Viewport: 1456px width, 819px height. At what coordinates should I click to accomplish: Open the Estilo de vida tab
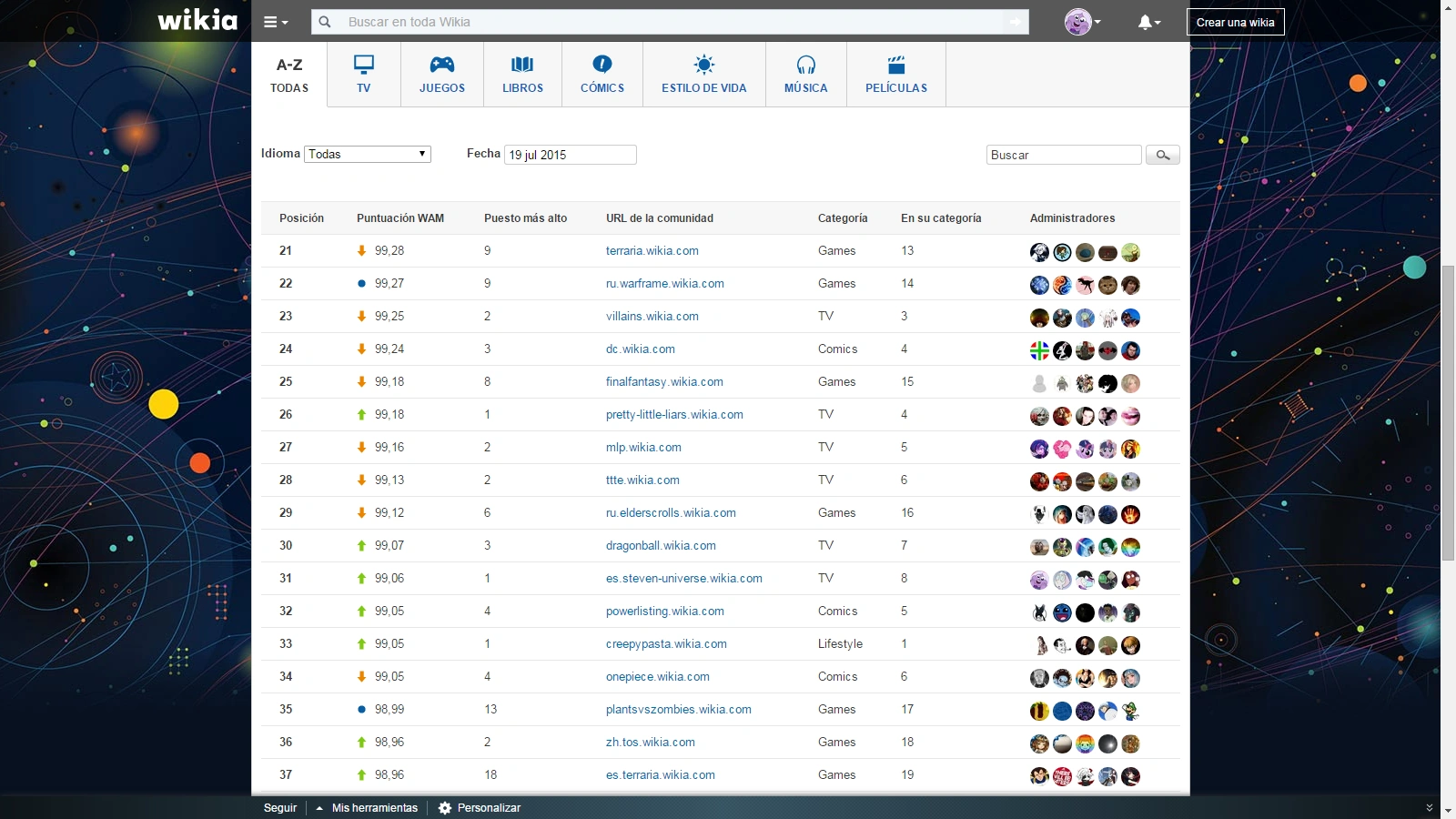point(703,75)
